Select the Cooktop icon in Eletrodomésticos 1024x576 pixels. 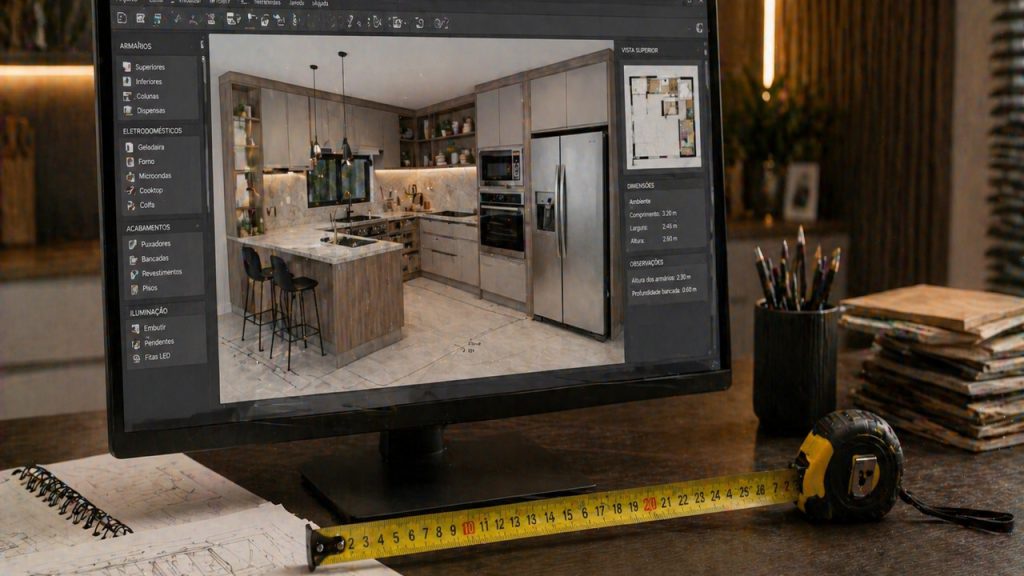point(130,191)
